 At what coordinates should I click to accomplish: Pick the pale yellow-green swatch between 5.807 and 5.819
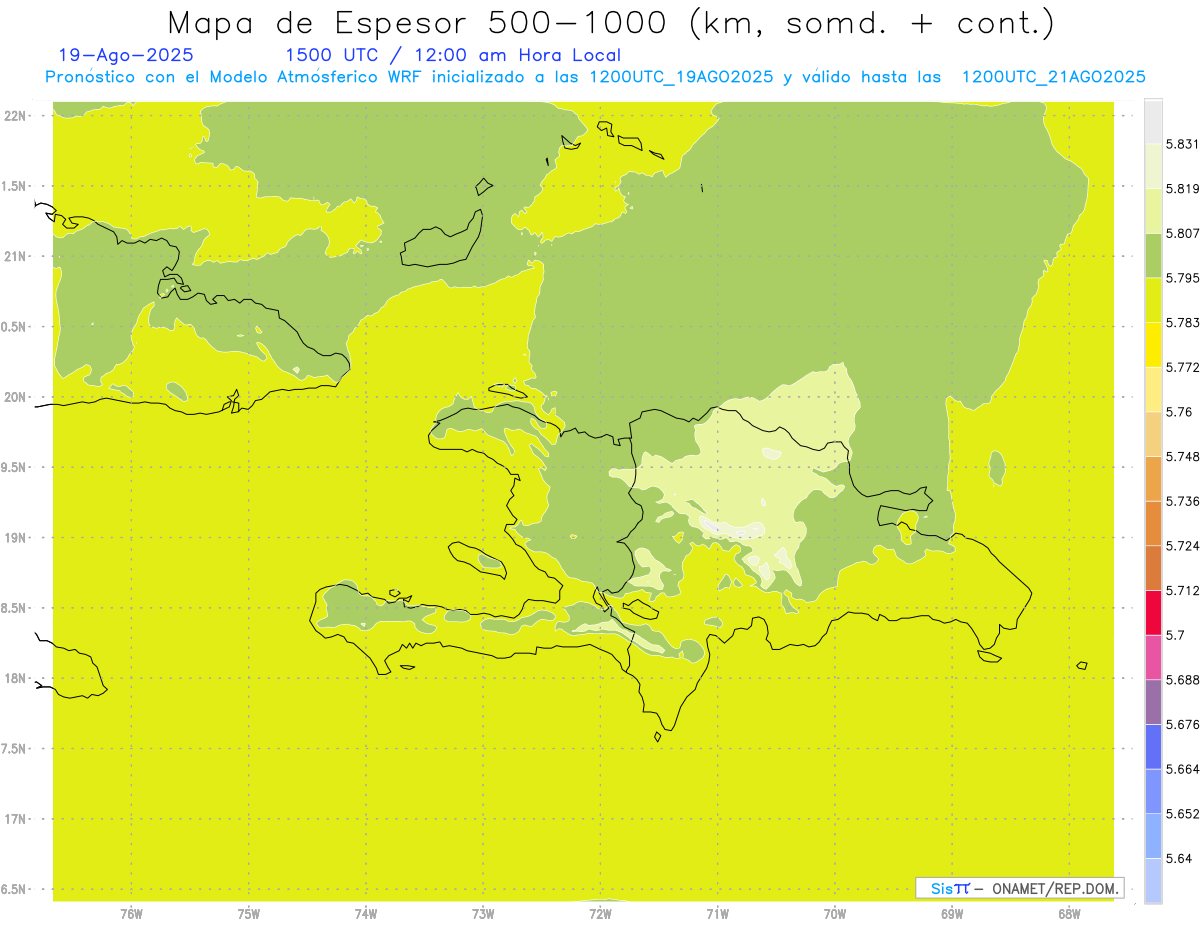[x=1153, y=211]
